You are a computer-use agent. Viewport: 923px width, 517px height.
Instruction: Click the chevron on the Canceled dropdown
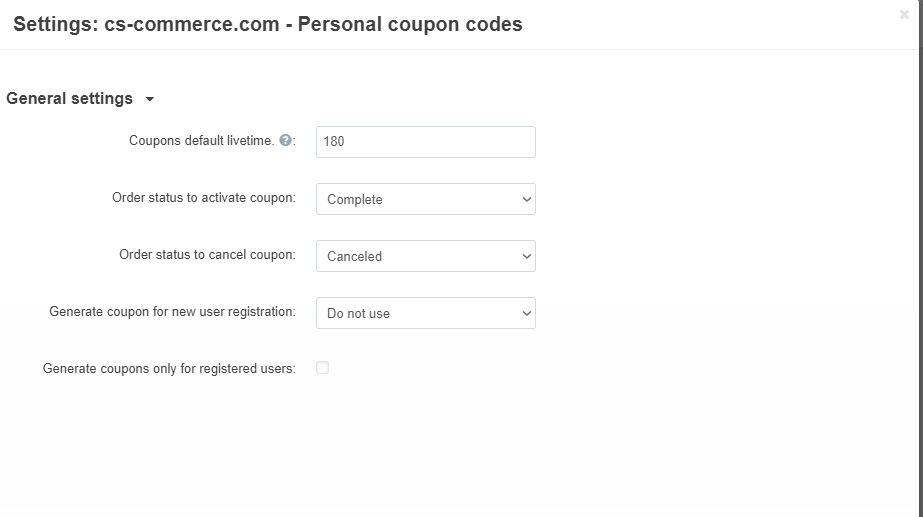pyautogui.click(x=527, y=256)
